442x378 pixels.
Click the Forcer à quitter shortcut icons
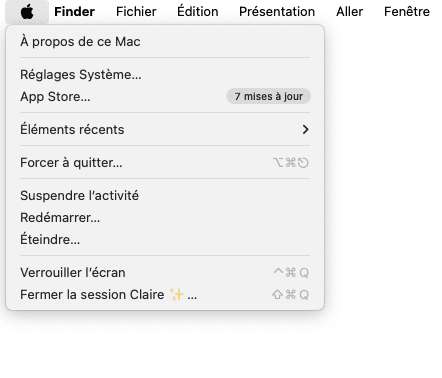point(291,163)
